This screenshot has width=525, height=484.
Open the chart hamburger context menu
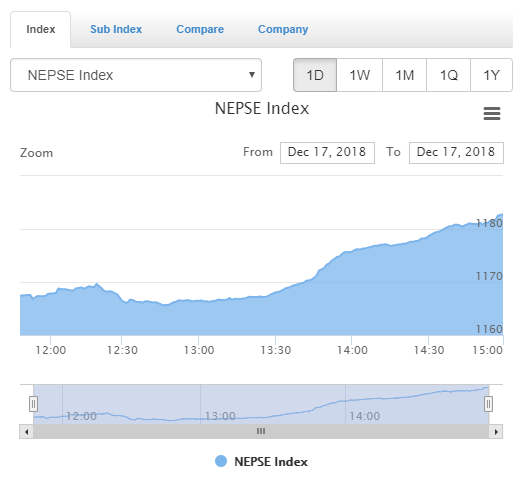click(492, 114)
